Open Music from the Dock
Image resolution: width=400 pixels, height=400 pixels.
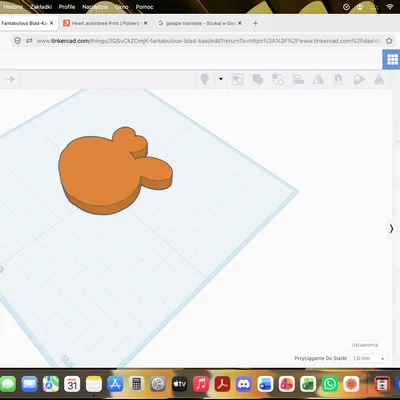(x=201, y=384)
